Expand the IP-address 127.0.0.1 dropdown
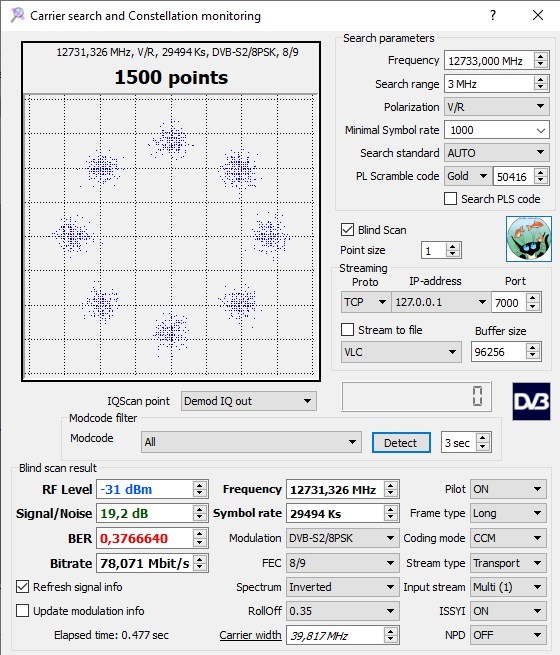This screenshot has height=655, width=560. [x=441, y=302]
